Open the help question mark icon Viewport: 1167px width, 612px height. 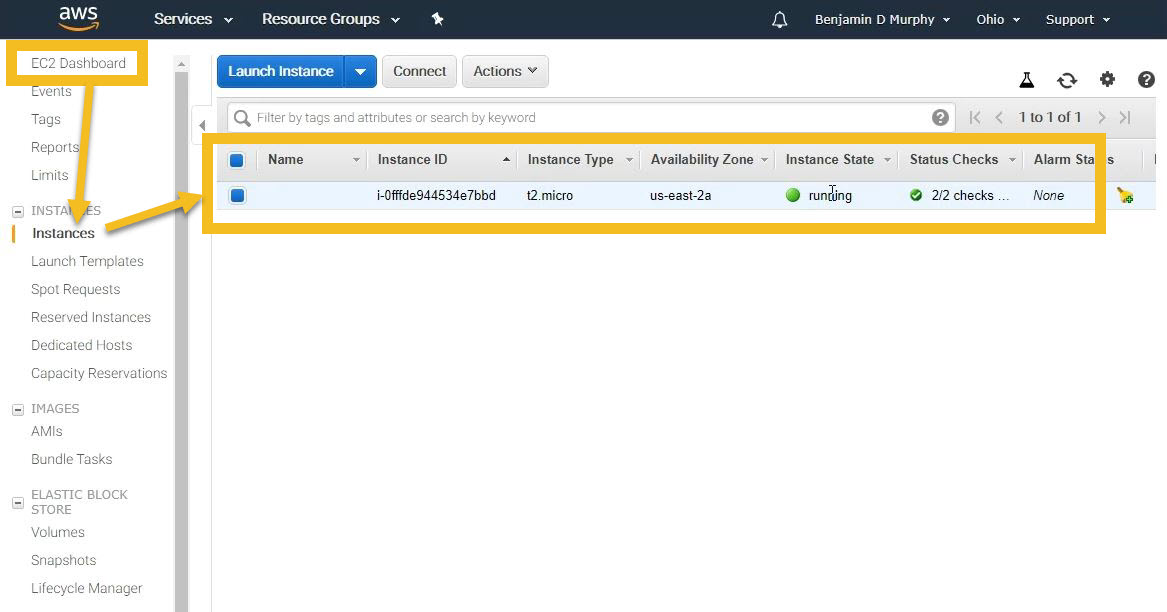pyautogui.click(x=1146, y=79)
